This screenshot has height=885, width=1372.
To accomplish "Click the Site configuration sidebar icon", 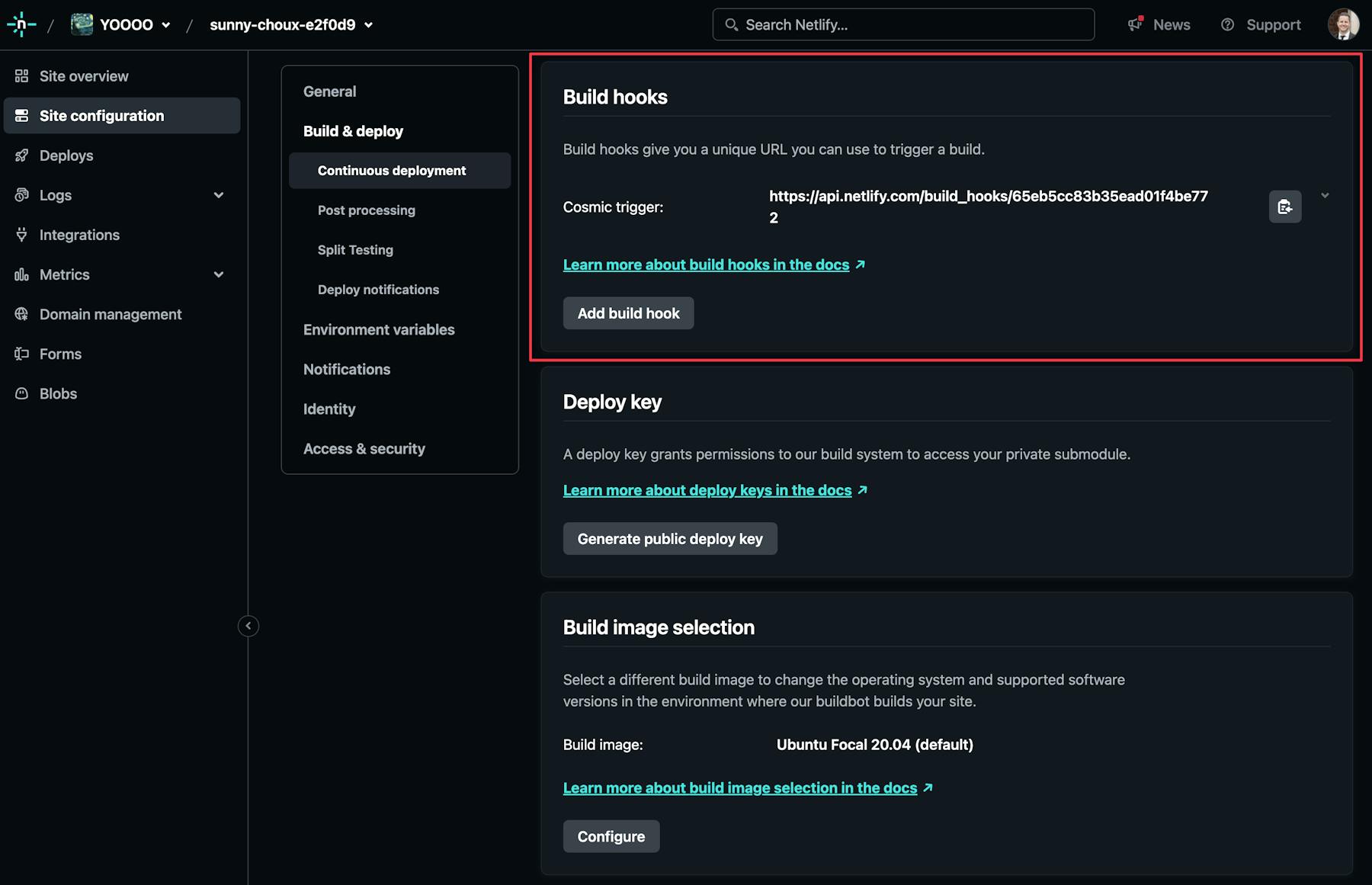I will pos(21,116).
